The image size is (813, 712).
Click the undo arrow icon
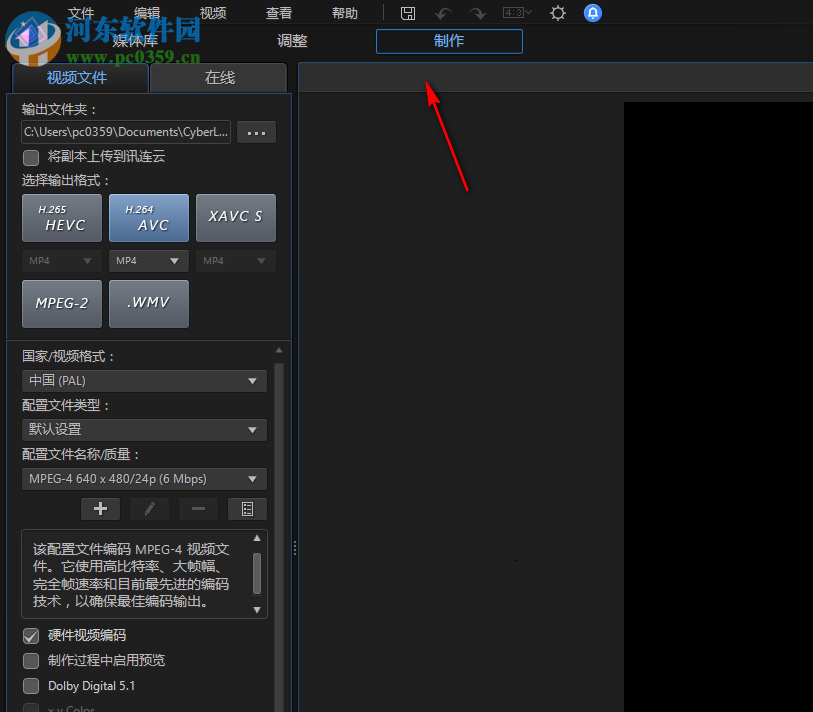tap(442, 13)
